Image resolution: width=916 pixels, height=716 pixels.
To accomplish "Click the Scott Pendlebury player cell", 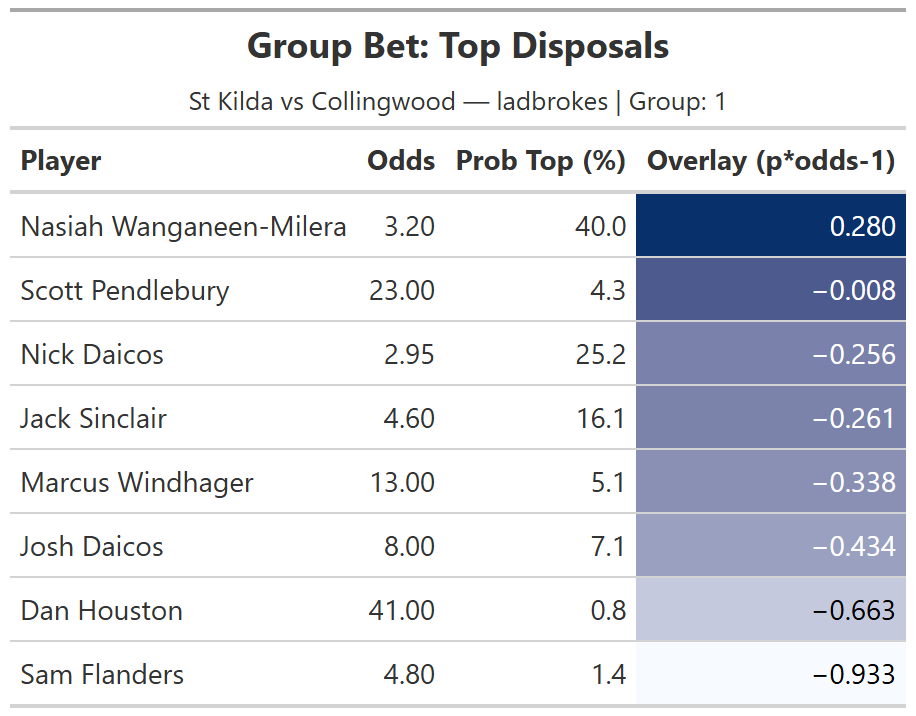I will pyautogui.click(x=125, y=291).
